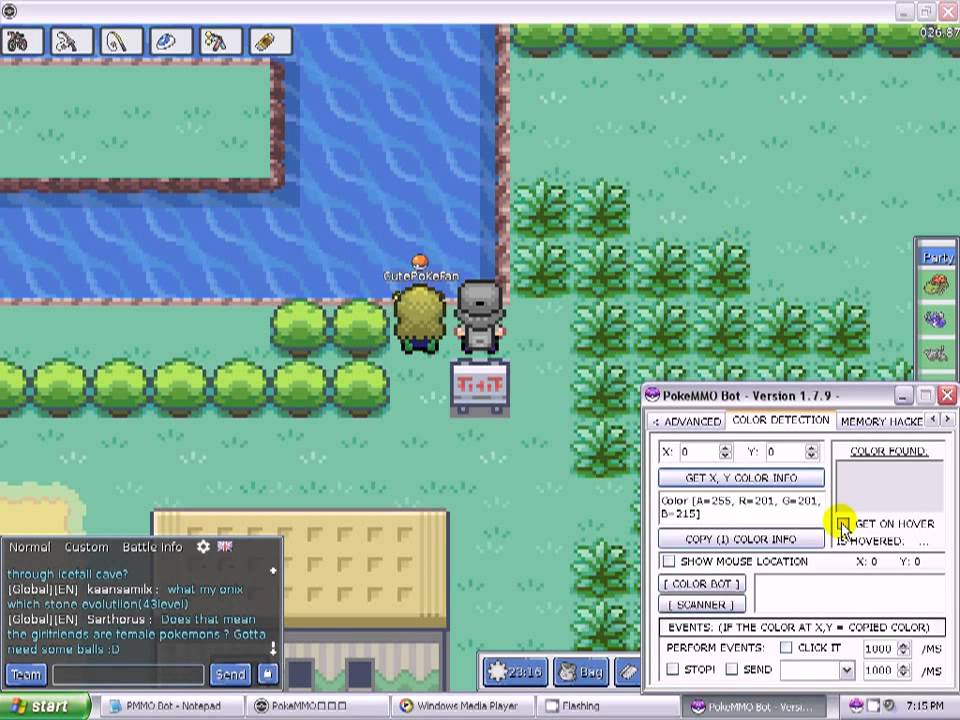Click the signpost in the game world
Image resolution: width=960 pixels, height=720 pixels.
(x=480, y=388)
